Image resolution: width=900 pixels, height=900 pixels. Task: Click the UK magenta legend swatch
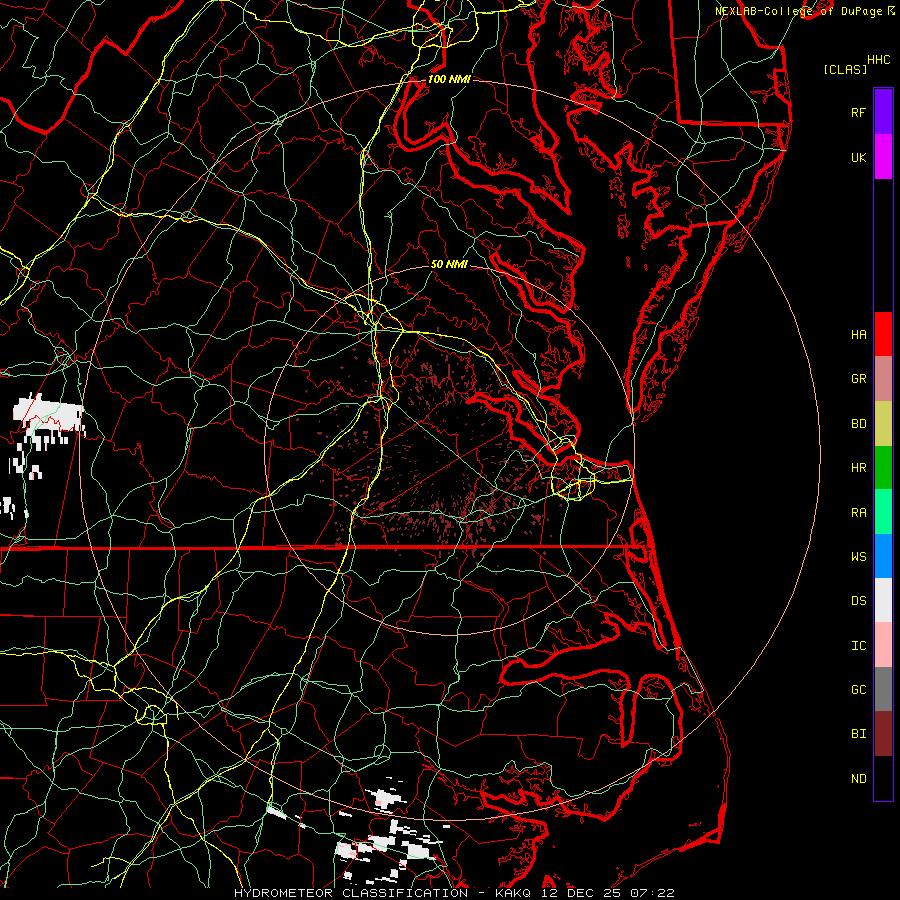tap(883, 157)
